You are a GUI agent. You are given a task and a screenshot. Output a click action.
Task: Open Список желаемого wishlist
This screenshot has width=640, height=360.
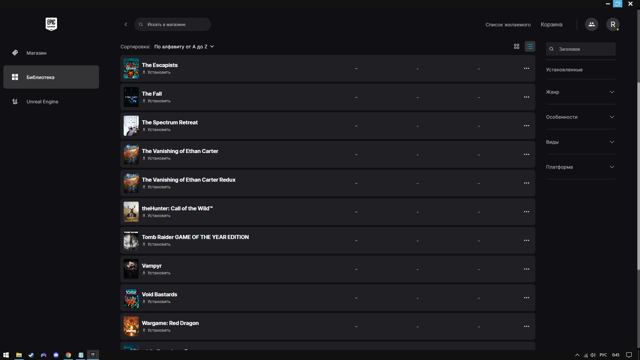[x=508, y=24]
